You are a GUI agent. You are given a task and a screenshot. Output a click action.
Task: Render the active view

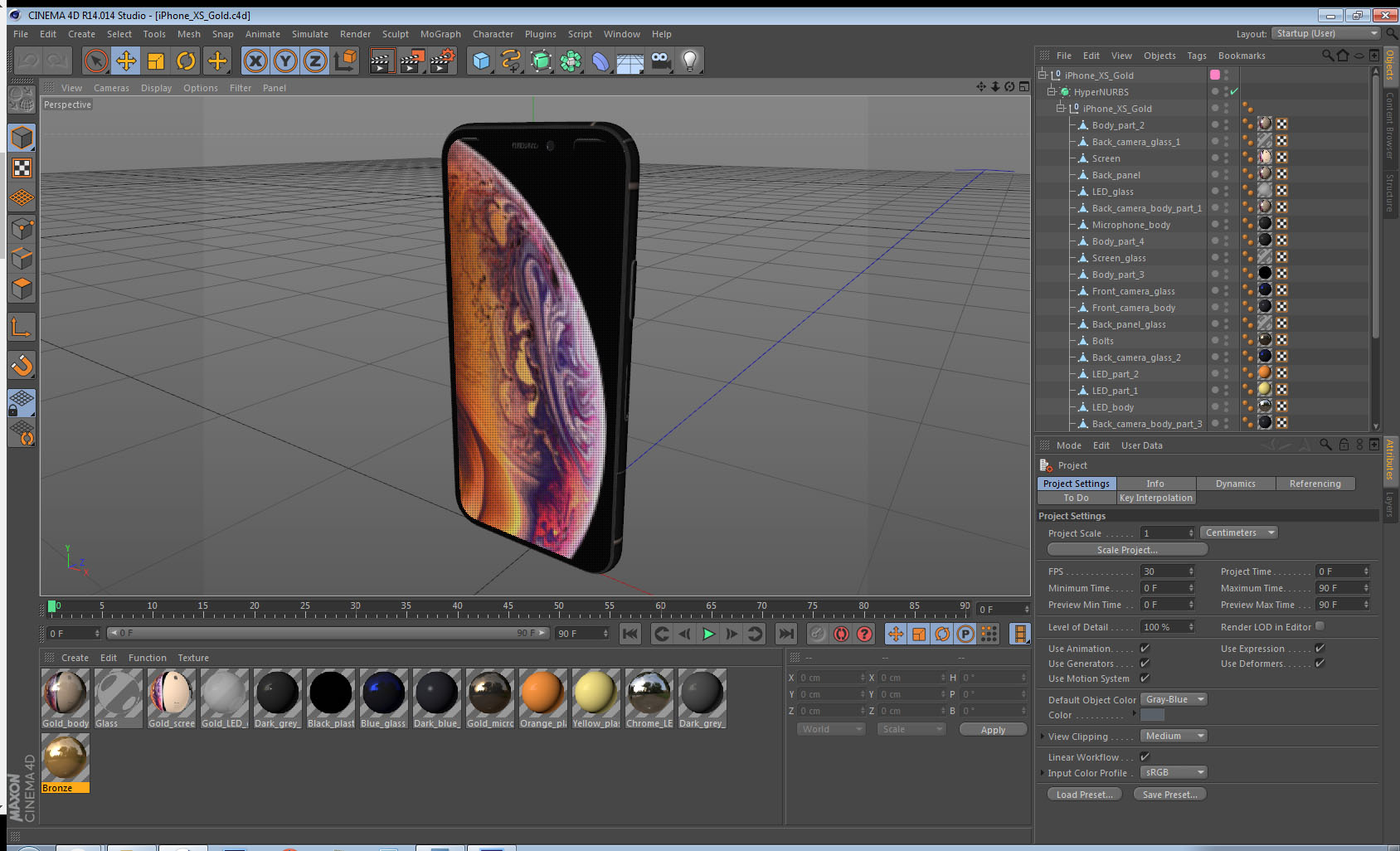[x=382, y=61]
